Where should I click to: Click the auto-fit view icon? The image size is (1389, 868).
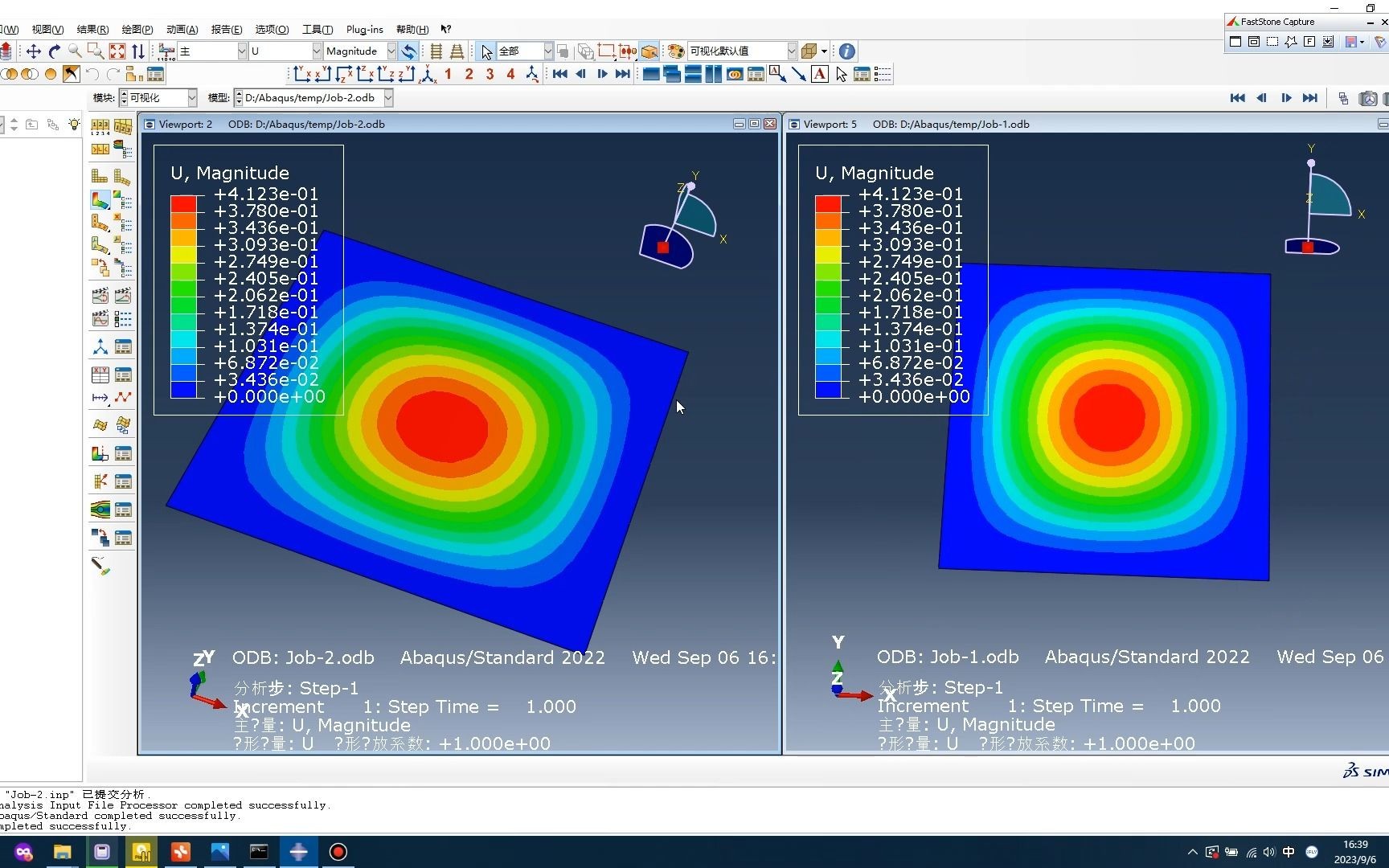[x=117, y=51]
